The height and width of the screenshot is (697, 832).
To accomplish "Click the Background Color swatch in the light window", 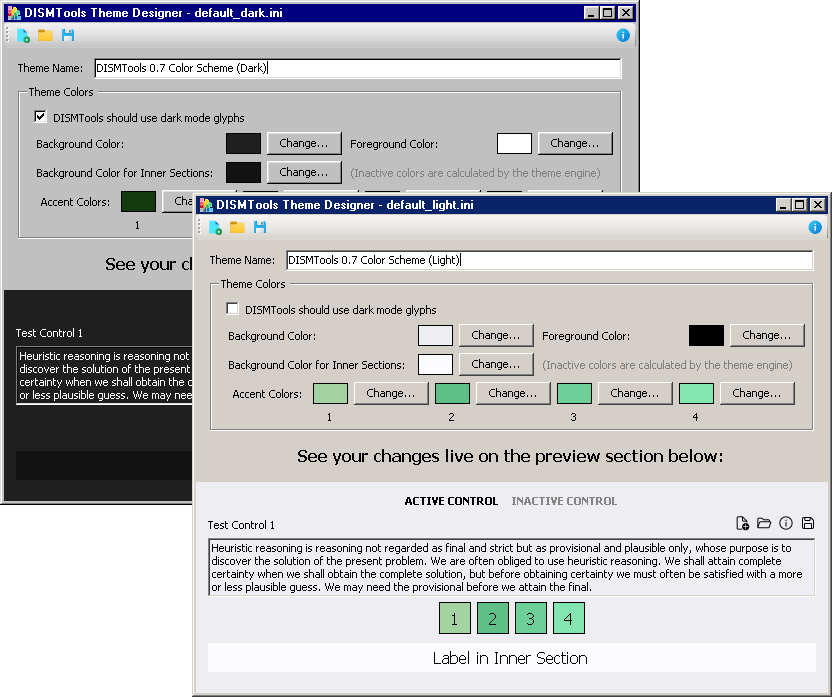I will [436, 336].
